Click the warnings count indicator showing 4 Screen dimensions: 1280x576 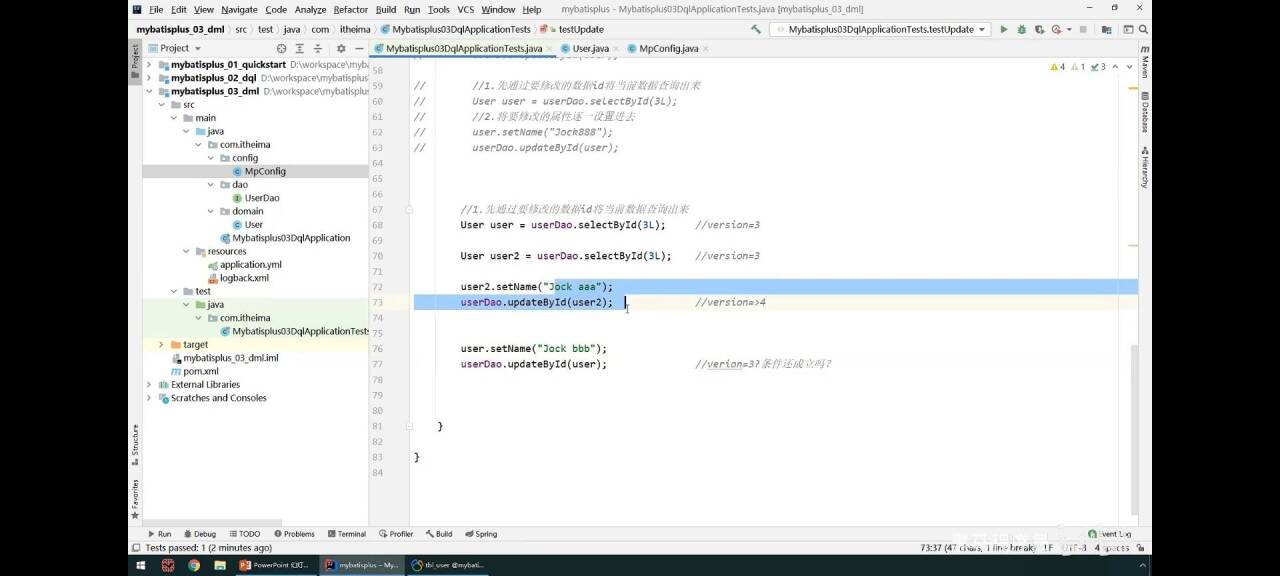pos(1058,67)
